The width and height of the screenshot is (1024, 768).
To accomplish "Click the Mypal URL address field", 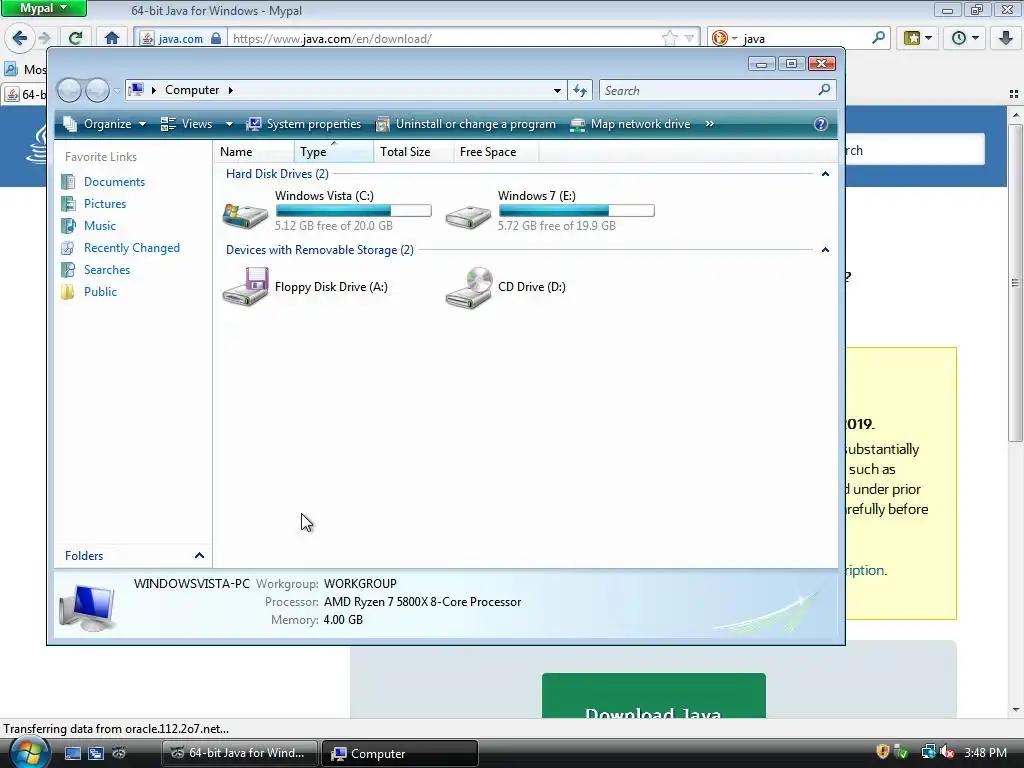I will [444, 39].
